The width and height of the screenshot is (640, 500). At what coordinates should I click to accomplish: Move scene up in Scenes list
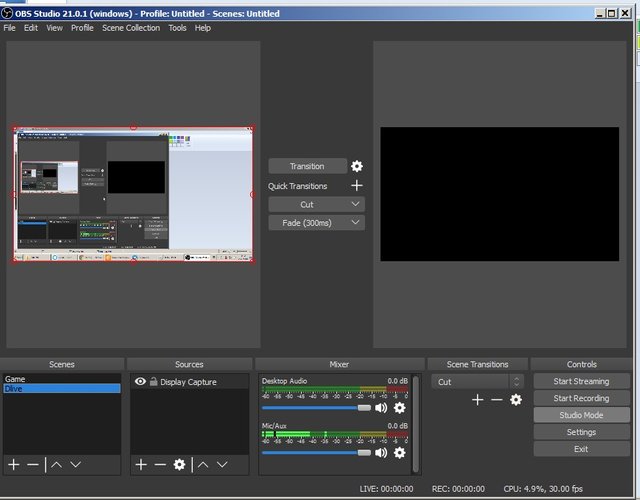56,464
